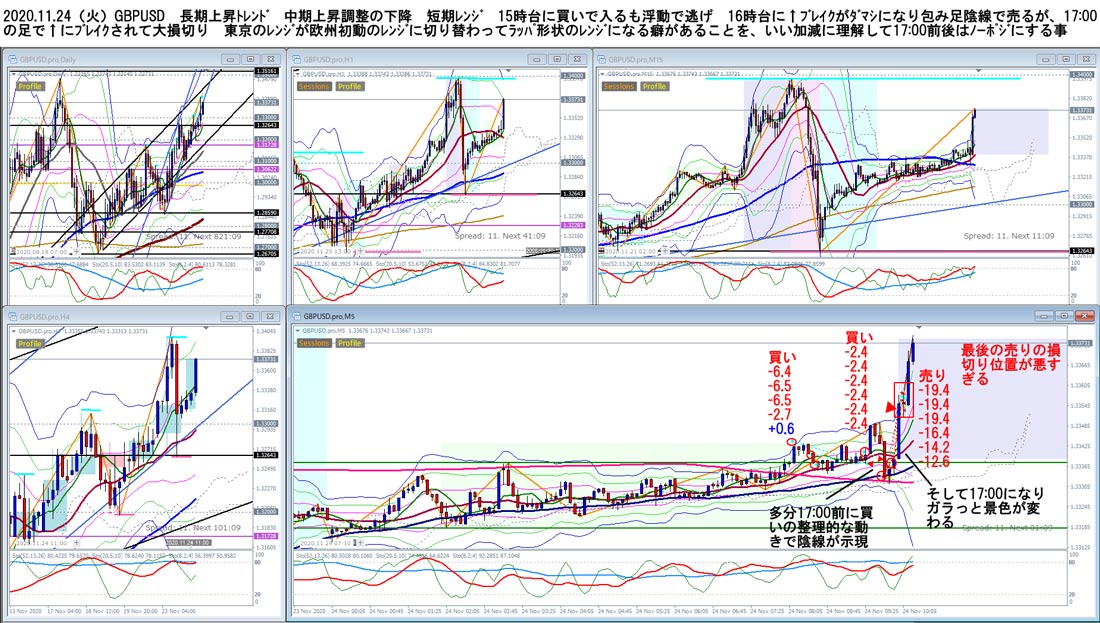Viewport: 1100px width, 623px height.
Task: Click the GBPUSD.pro,M15 chart window icon
Action: pos(601,60)
